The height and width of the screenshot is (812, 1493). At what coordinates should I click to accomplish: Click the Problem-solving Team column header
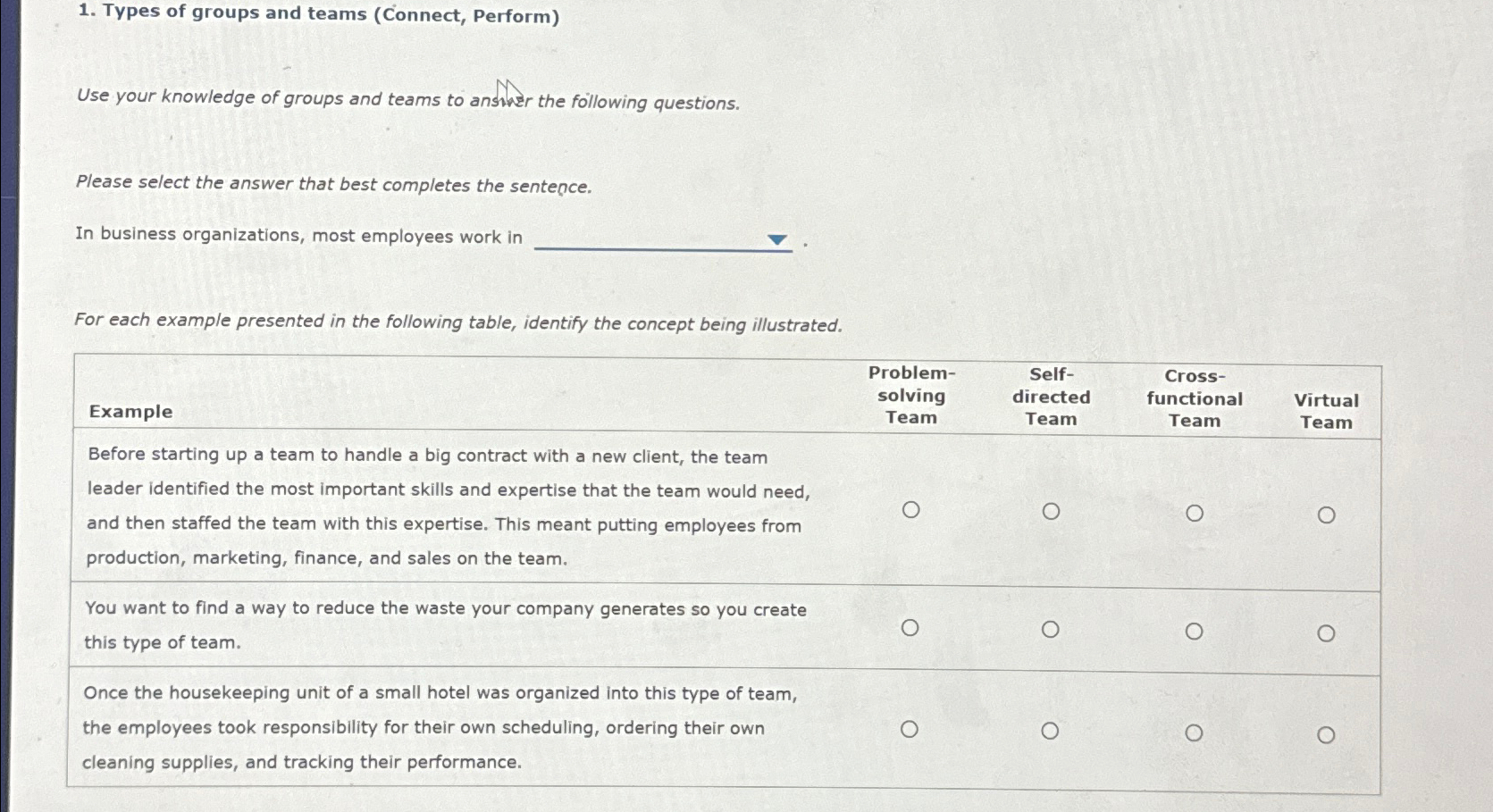click(x=911, y=397)
